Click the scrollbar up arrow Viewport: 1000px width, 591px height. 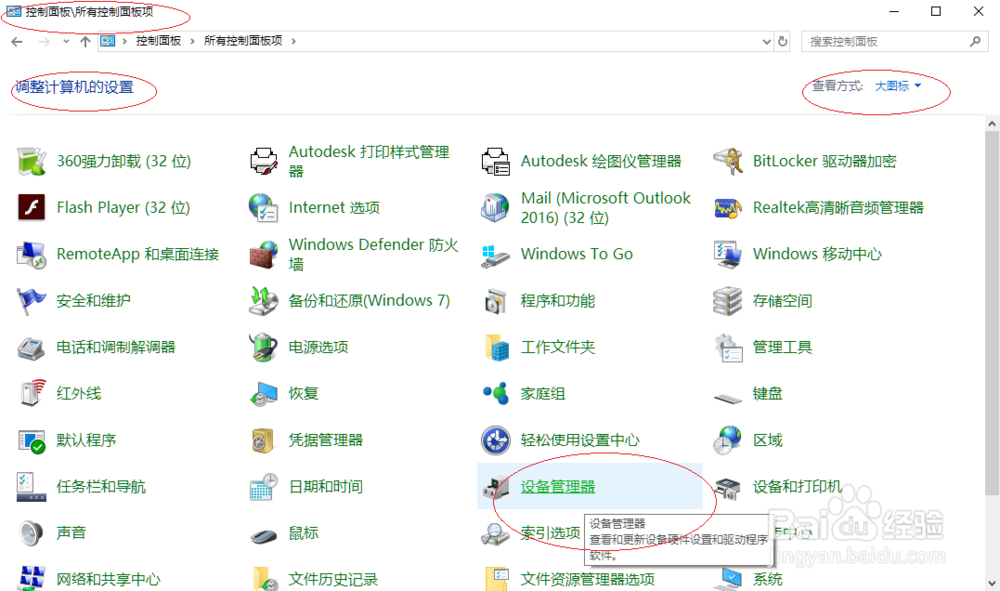[x=992, y=124]
